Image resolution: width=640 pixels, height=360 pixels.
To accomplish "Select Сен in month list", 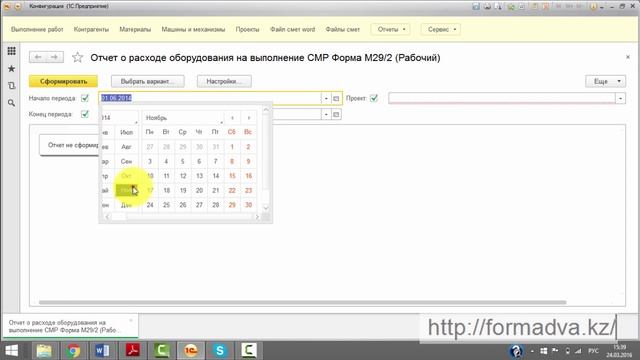I will click(127, 162).
